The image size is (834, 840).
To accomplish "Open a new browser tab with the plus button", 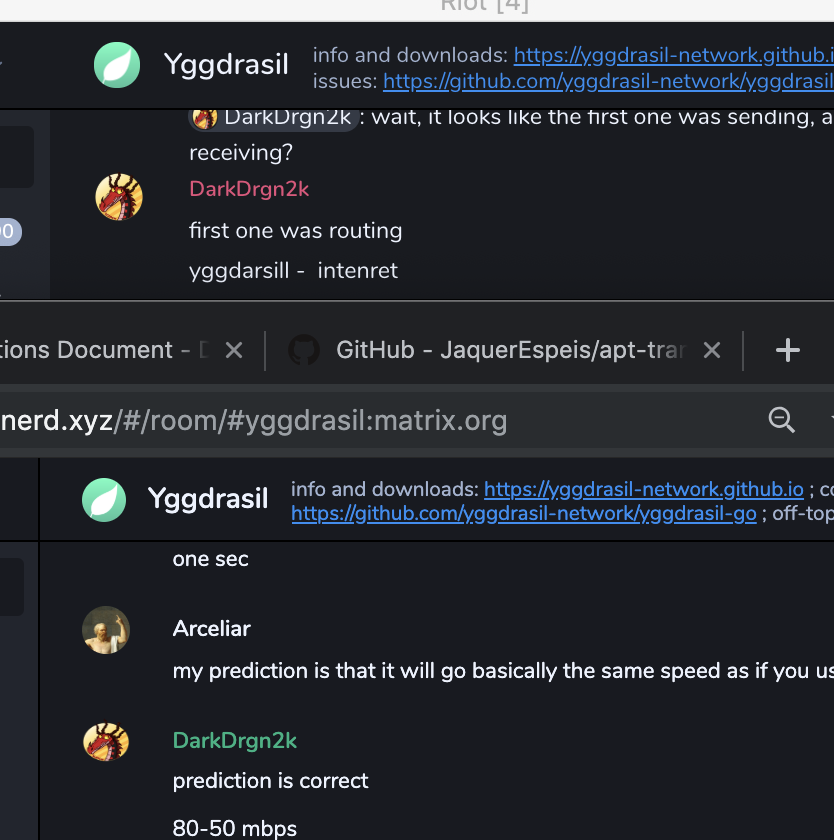I will (787, 350).
